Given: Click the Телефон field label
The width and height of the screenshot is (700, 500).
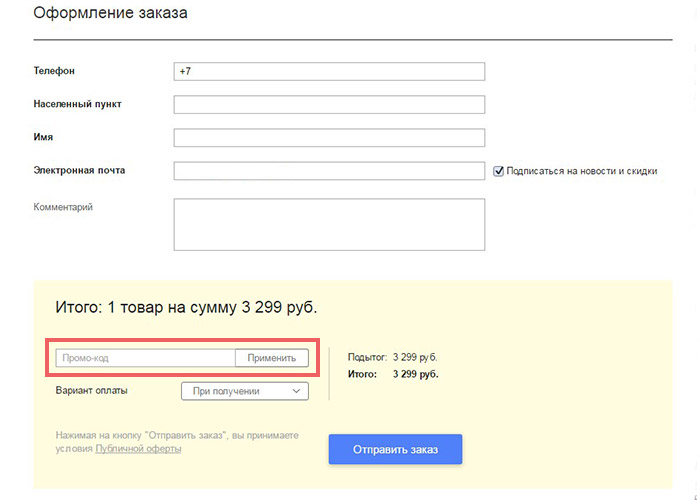Looking at the screenshot, I should point(54,71).
